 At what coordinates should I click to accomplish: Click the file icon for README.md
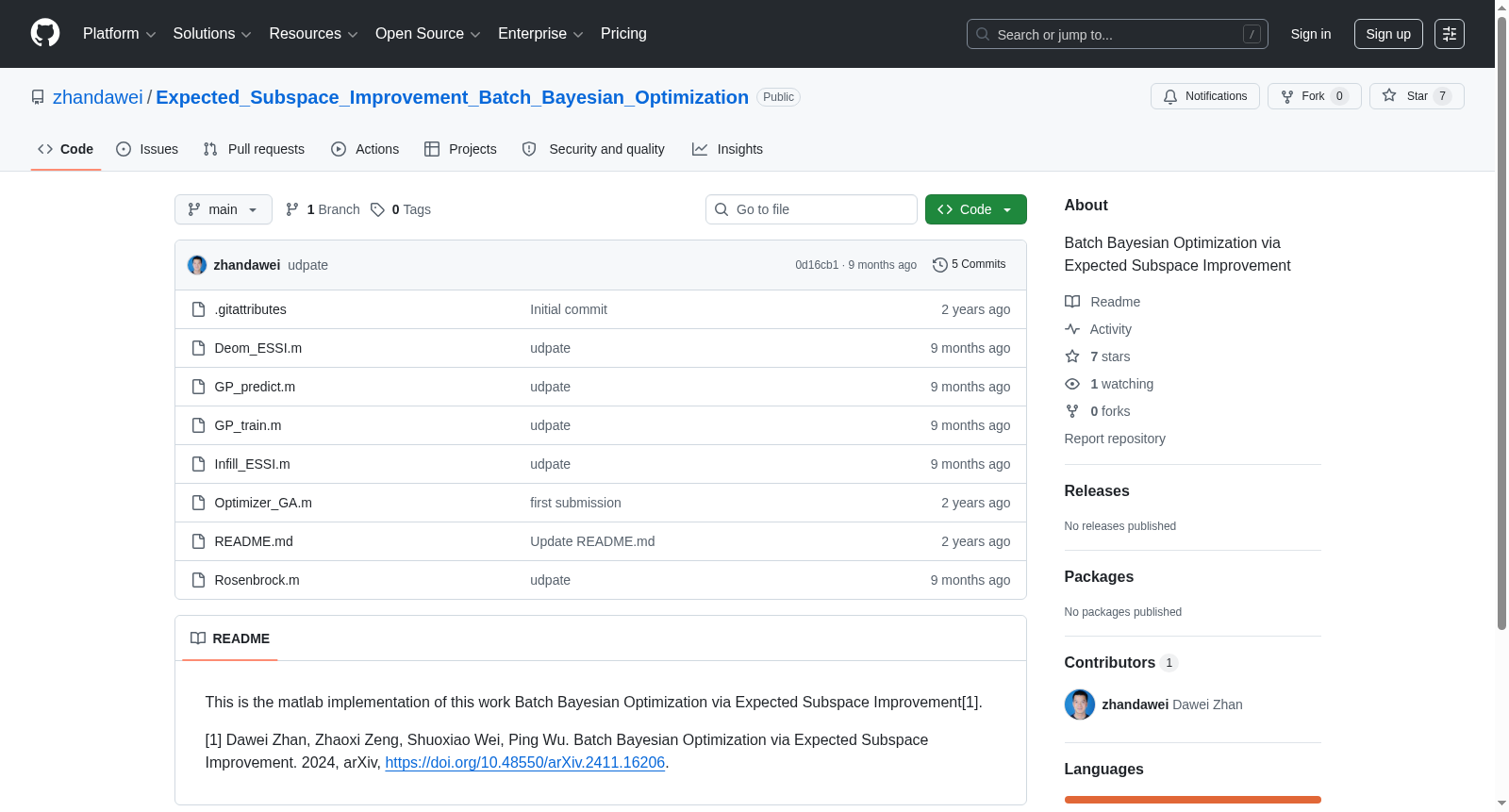click(x=198, y=541)
